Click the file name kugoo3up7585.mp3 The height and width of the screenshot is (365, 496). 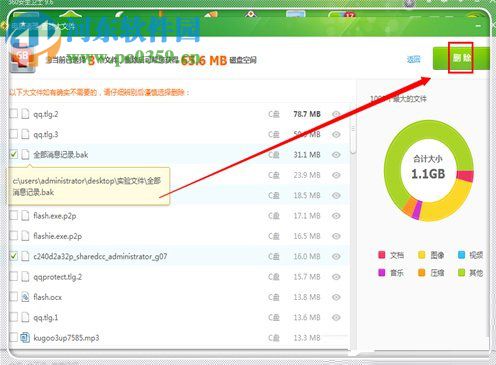click(x=66, y=338)
